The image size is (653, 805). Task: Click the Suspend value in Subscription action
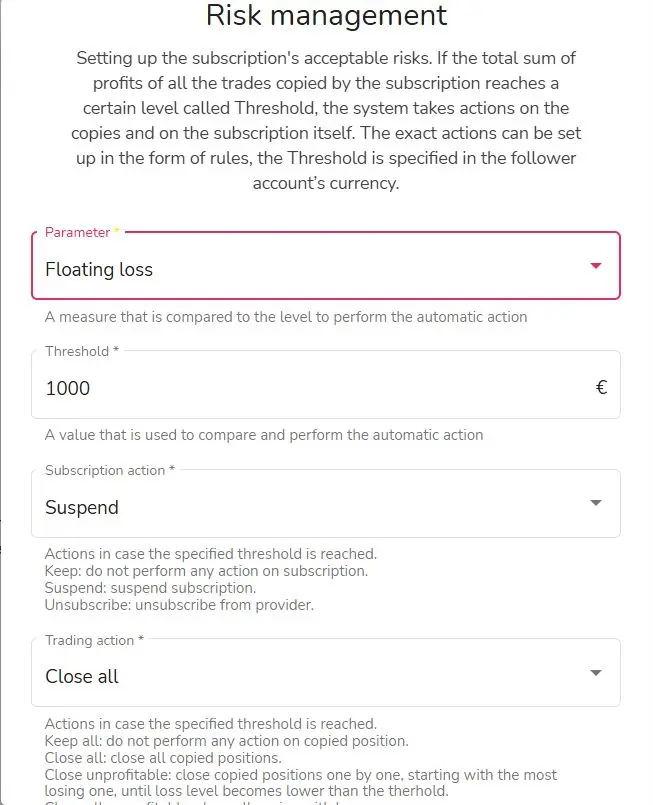pyautogui.click(x=80, y=507)
